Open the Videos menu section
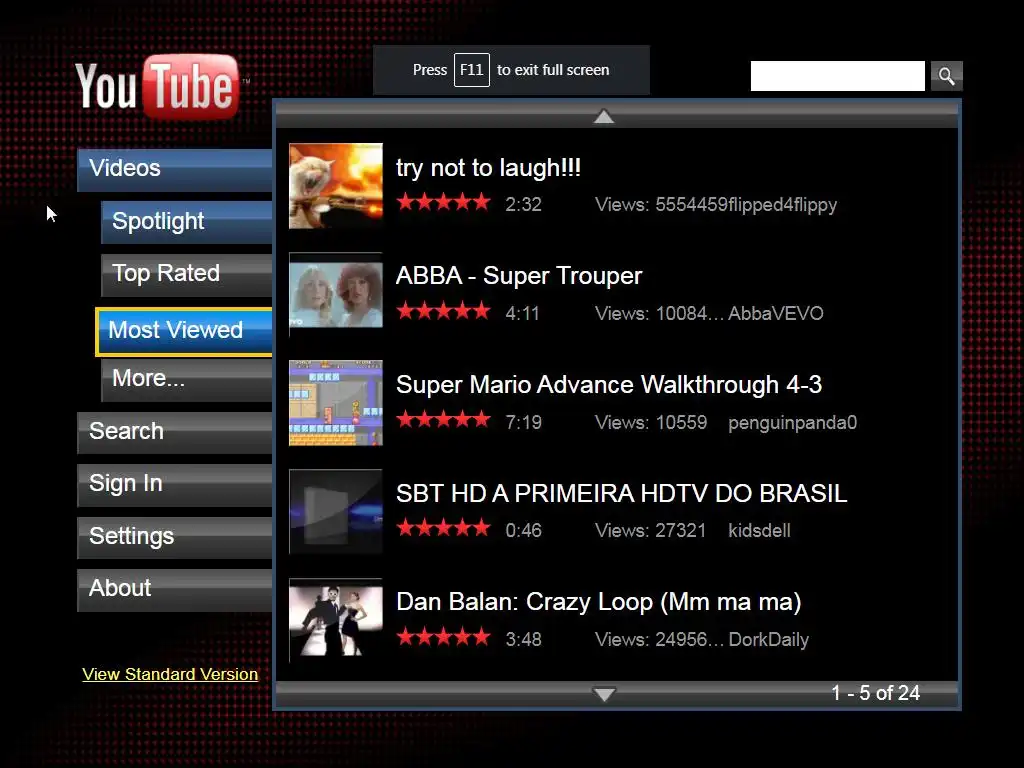This screenshot has width=1024, height=768. [174, 170]
